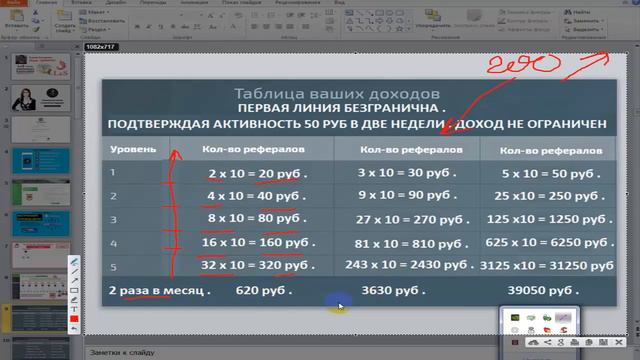The height and width of the screenshot is (360, 640).
Task: Click Упорядочить arrange button
Action: (433, 19)
